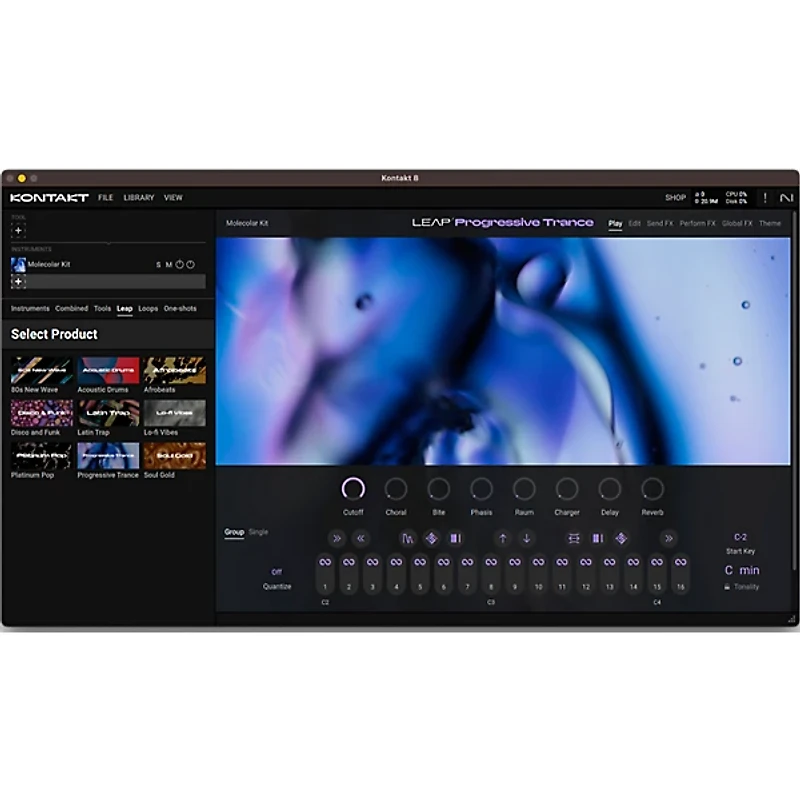Switch sequencer view to Single mode
This screenshot has width=800, height=800.
pyautogui.click(x=256, y=532)
